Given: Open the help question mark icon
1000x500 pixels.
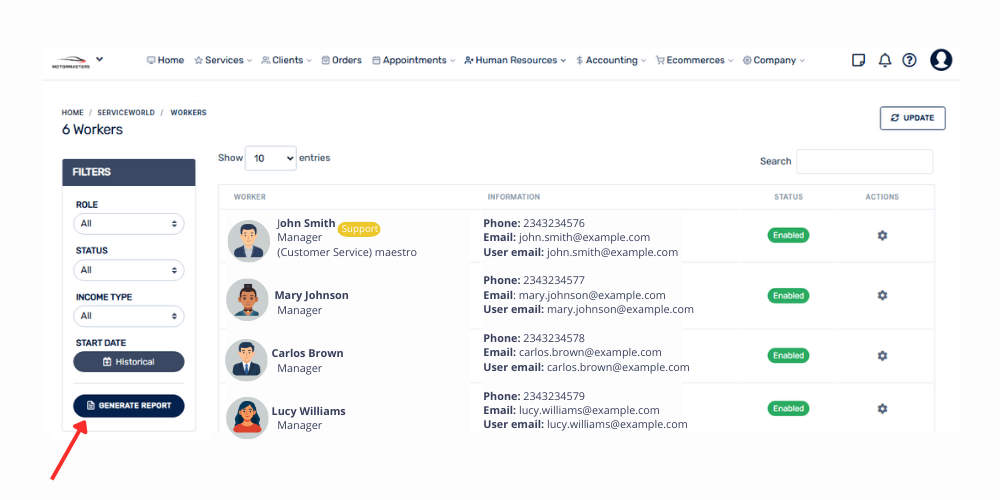Looking at the screenshot, I should [909, 60].
